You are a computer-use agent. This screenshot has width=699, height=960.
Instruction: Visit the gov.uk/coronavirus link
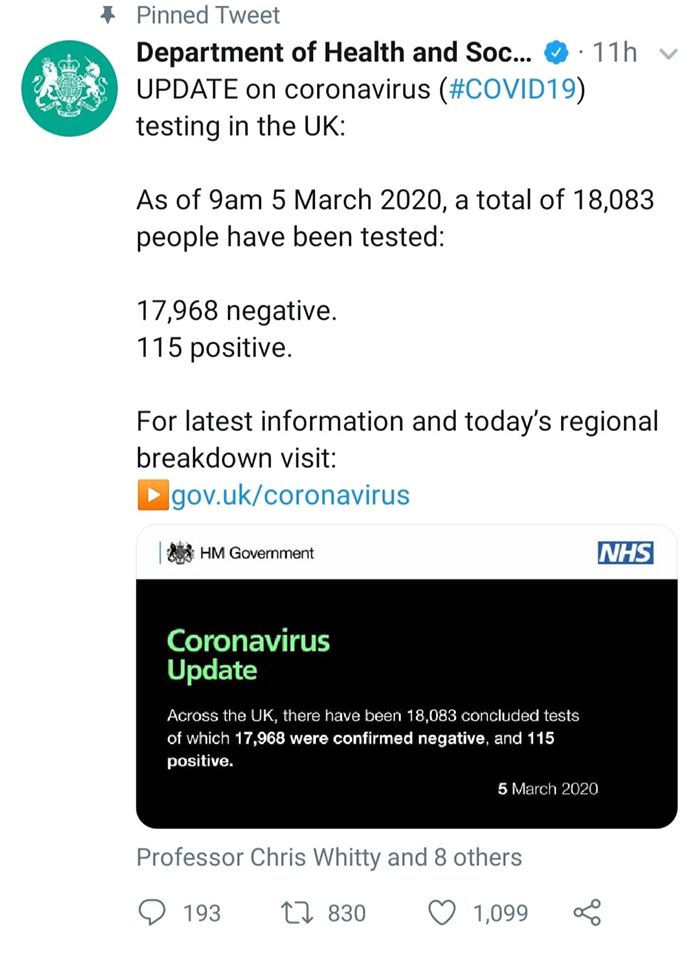290,495
